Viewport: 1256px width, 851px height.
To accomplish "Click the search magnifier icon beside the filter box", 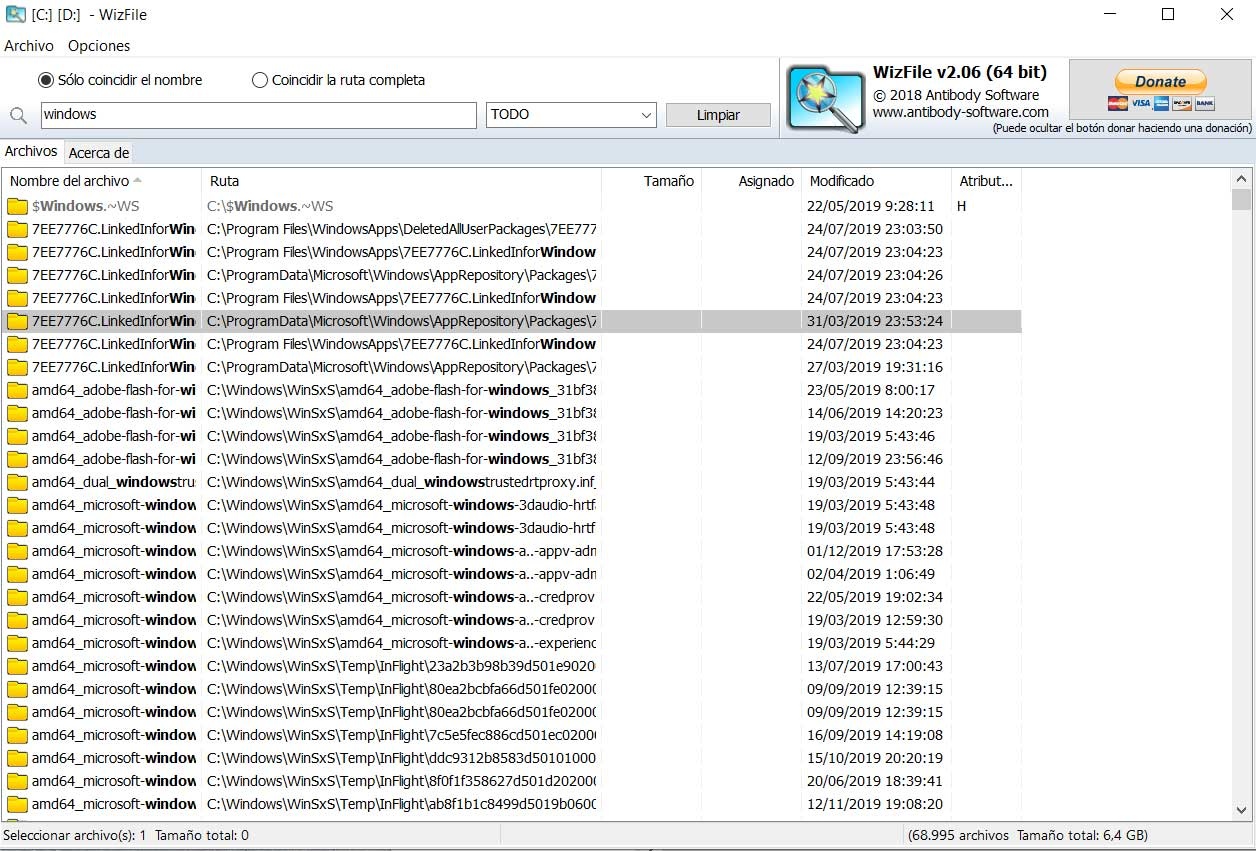I will [18, 115].
